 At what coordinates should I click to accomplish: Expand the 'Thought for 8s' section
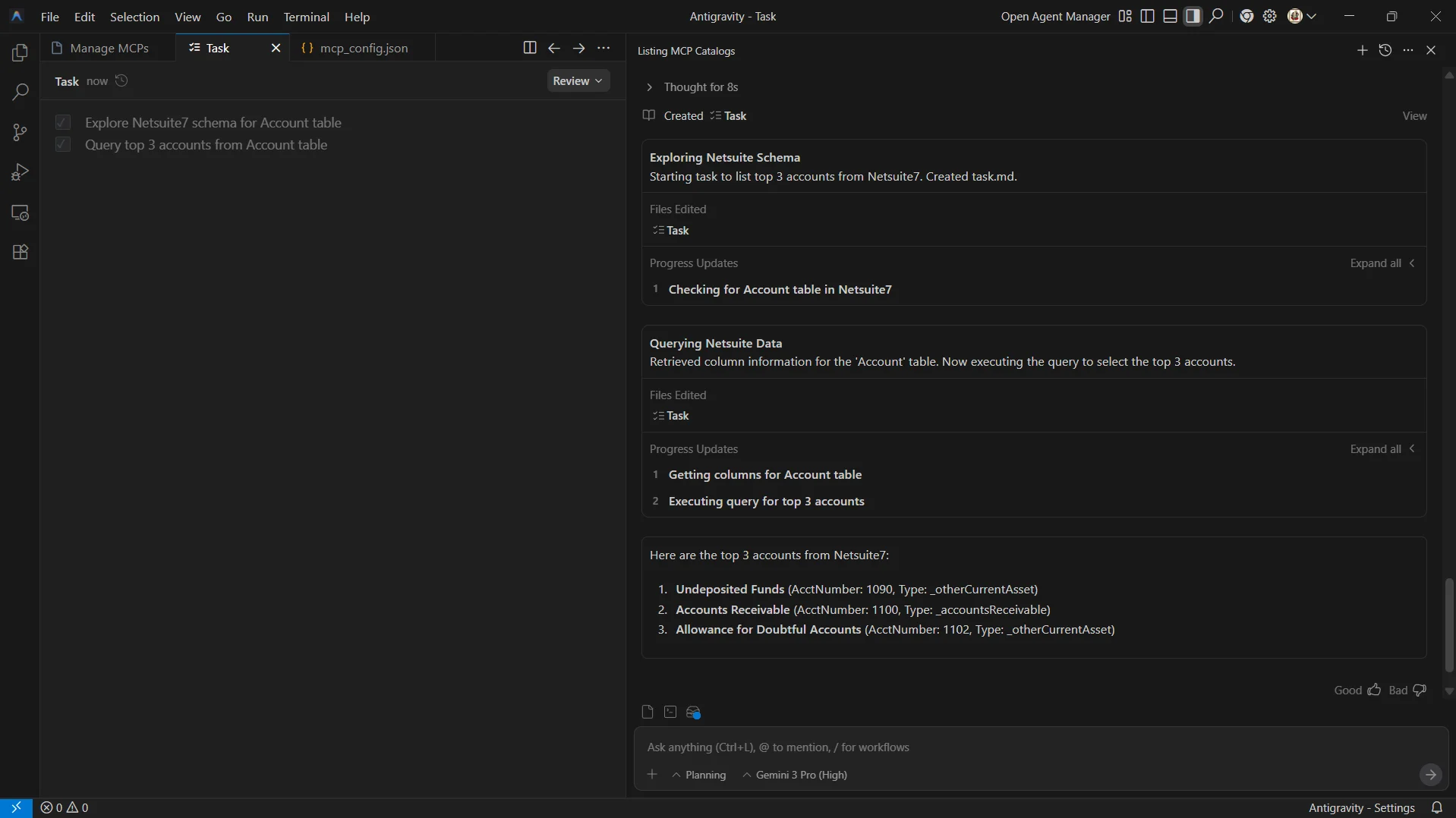[x=649, y=87]
